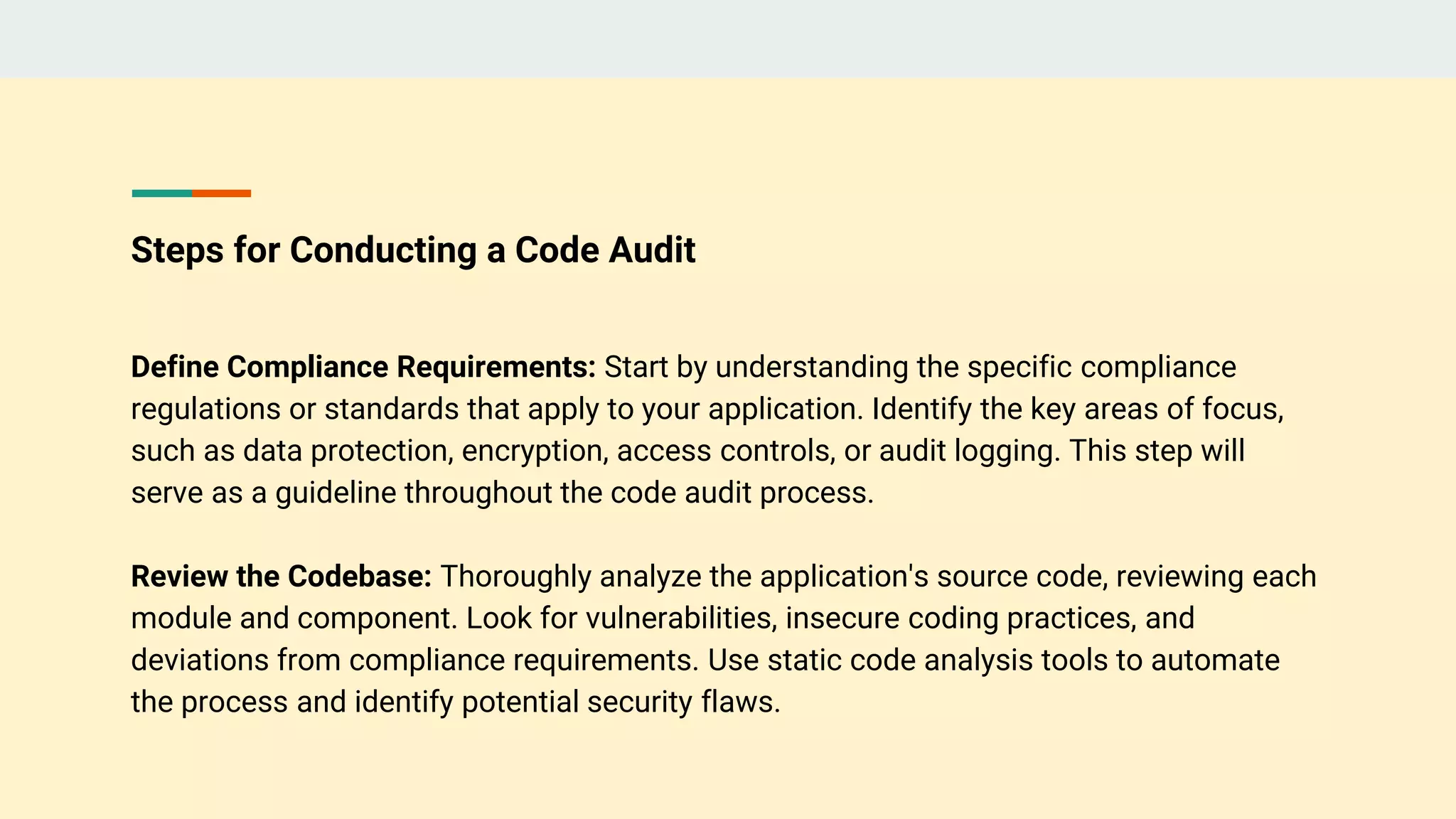
Task: Click the line beginning 'serve as a guideline'
Action: coord(503,493)
